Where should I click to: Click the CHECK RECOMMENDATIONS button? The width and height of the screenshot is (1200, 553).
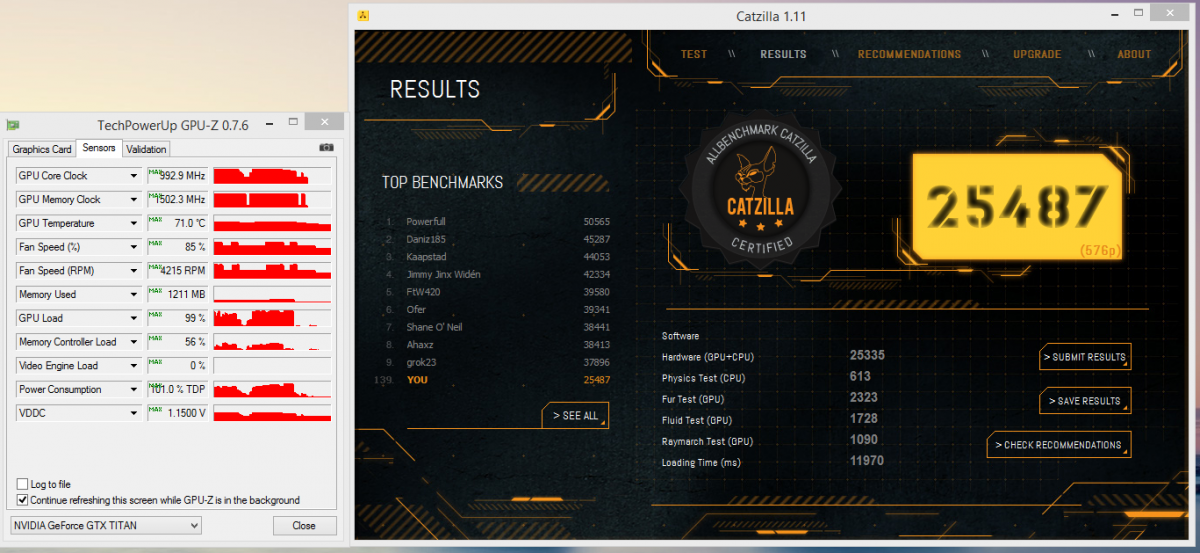[1059, 445]
